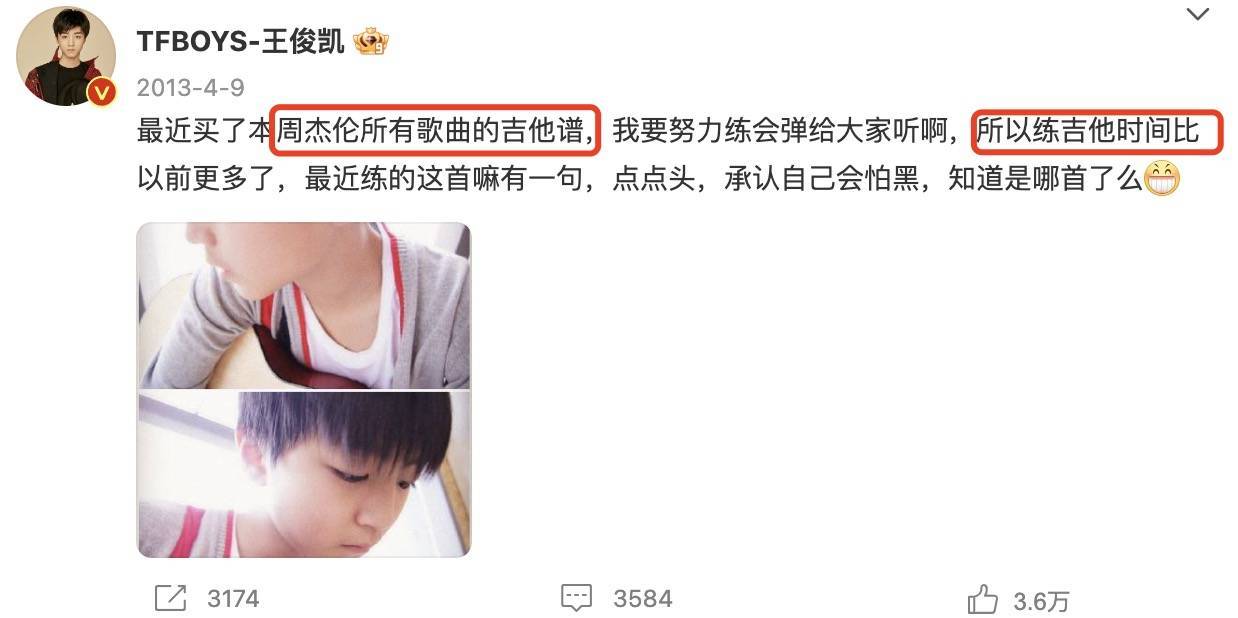
Task: Click the grinning emoji ending the post
Action: click(1162, 179)
